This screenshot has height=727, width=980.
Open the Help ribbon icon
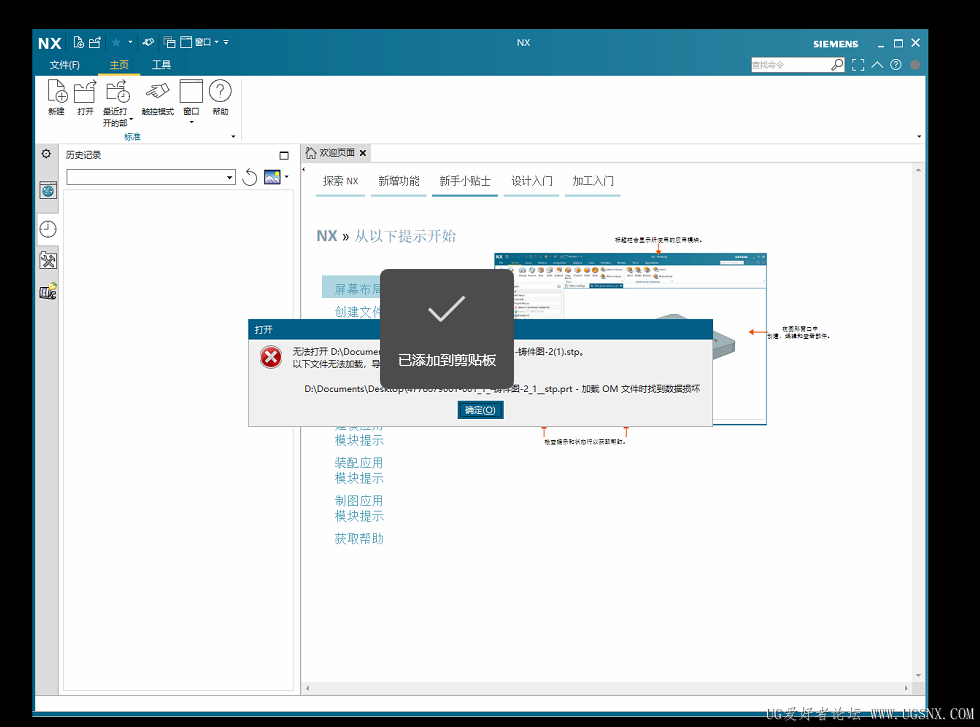point(220,98)
